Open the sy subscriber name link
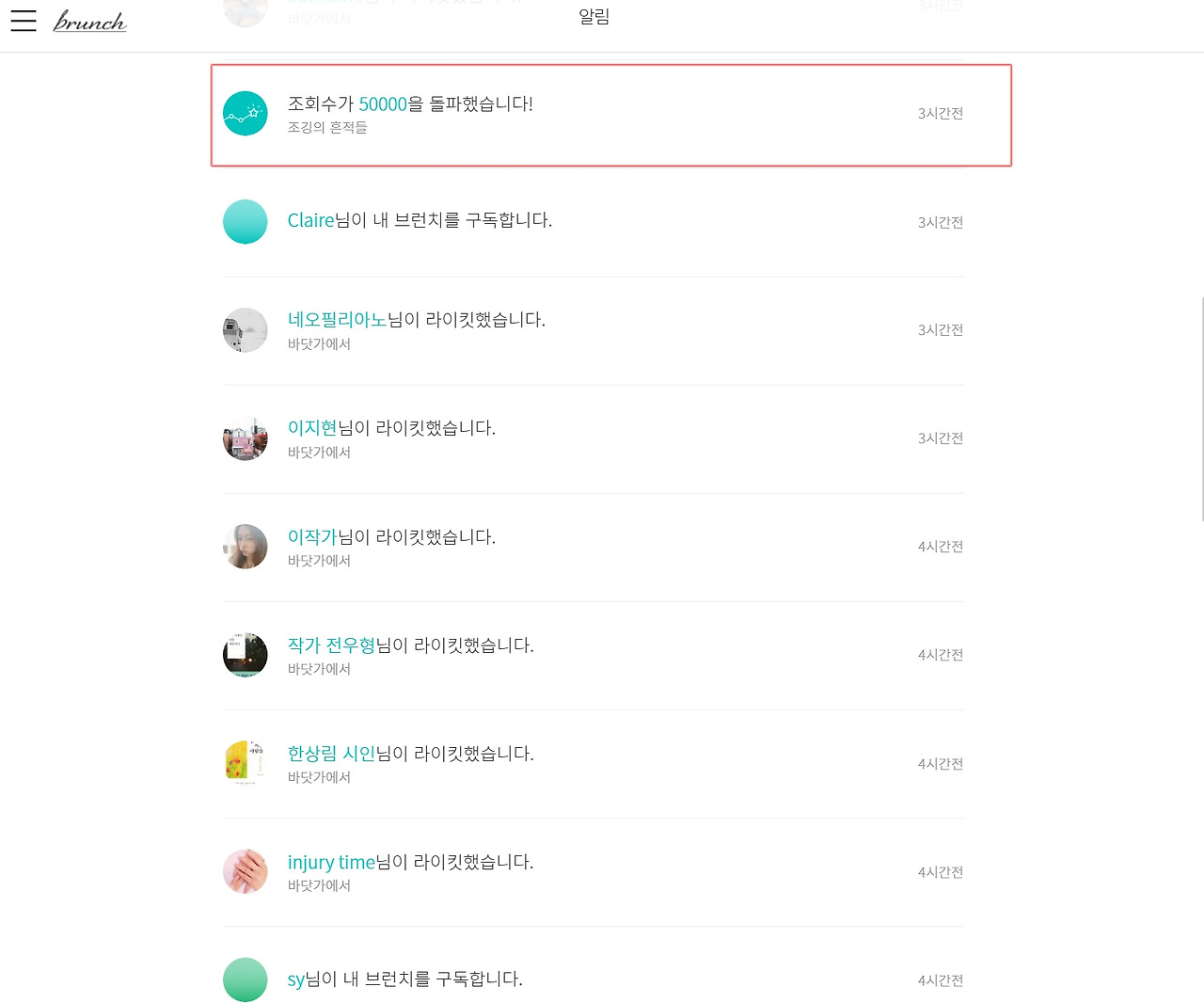The width and height of the screenshot is (1204, 1003). pyautogui.click(x=296, y=979)
